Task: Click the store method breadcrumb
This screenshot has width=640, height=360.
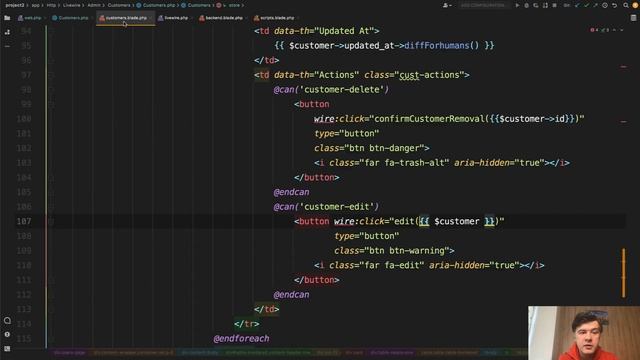Action: (230, 5)
